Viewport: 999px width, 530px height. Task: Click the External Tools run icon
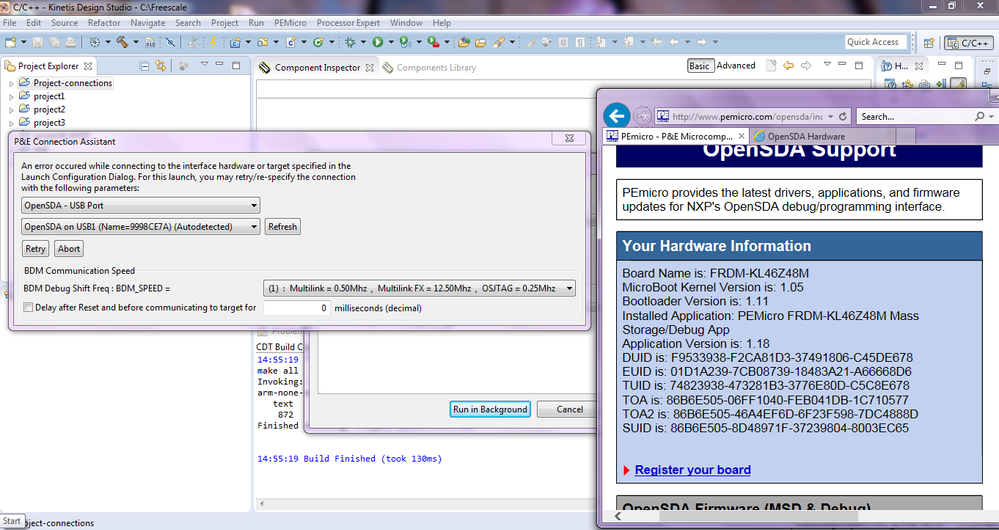click(433, 42)
